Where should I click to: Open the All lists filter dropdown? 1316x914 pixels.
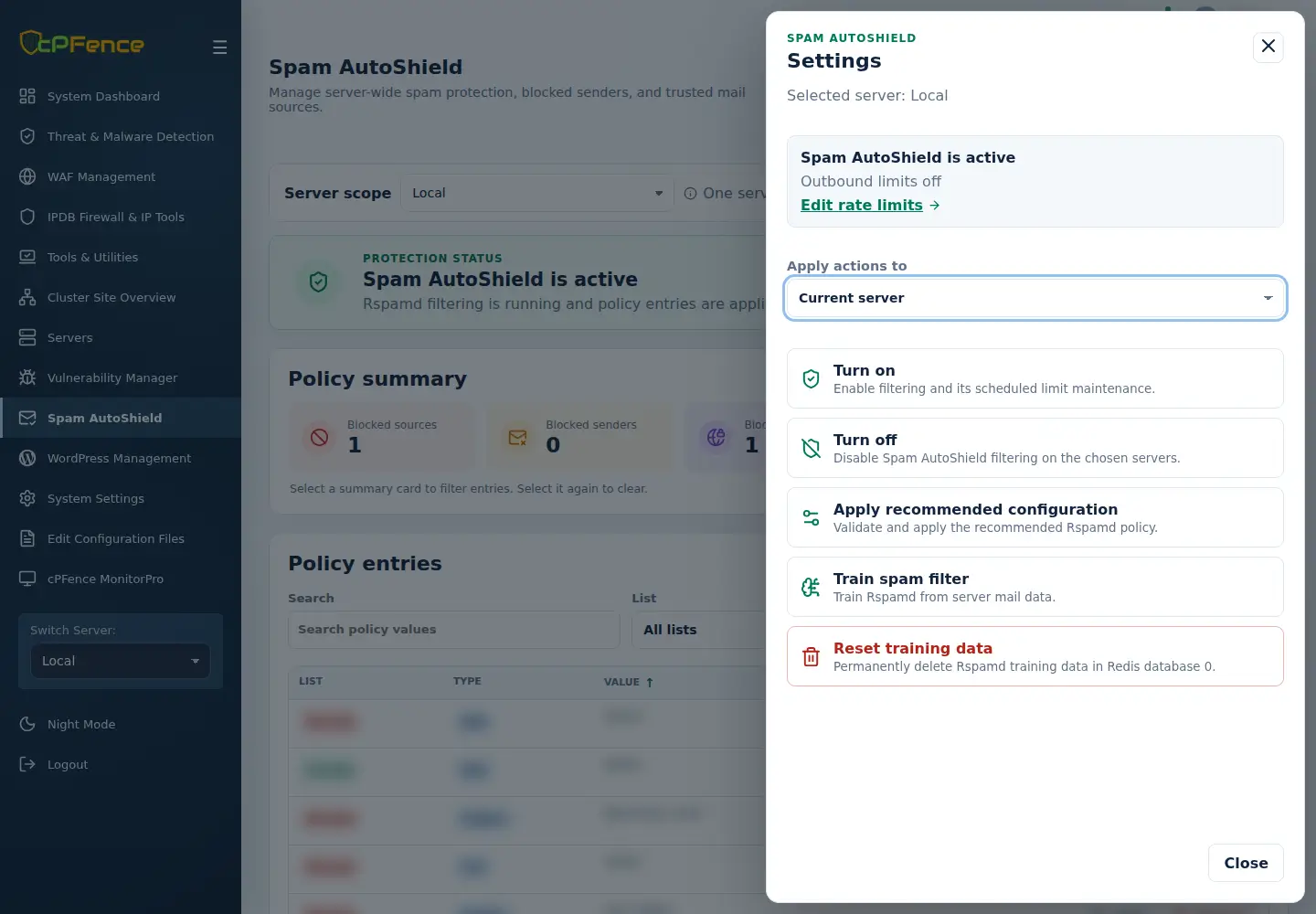pyautogui.click(x=698, y=630)
